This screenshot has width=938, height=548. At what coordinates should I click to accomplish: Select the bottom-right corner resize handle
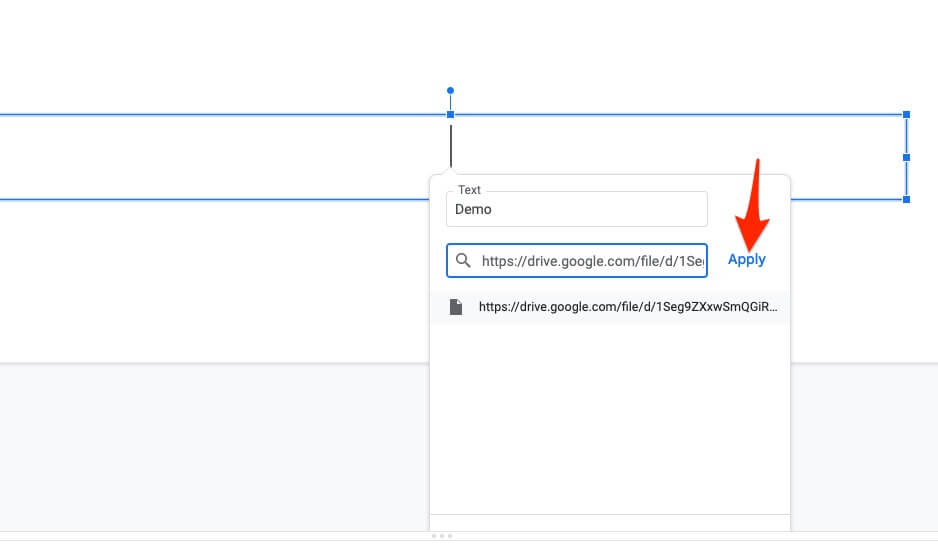tap(906, 199)
